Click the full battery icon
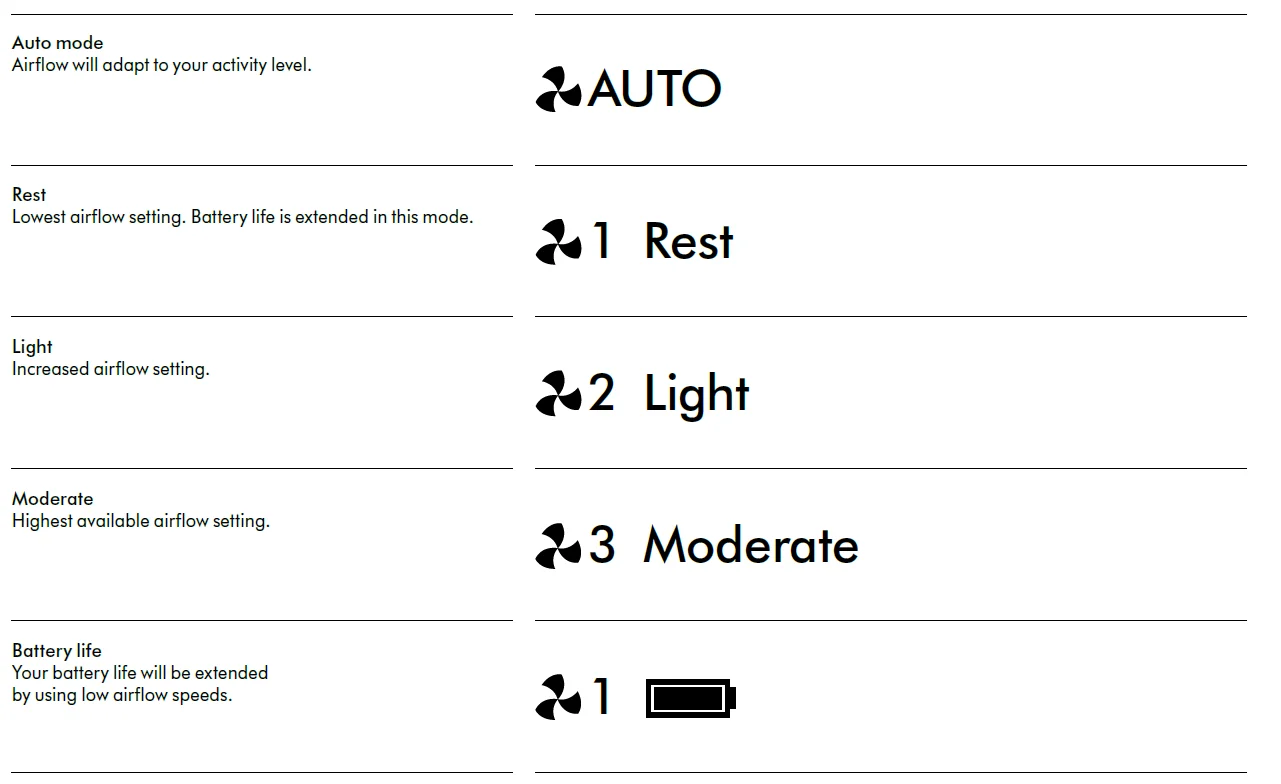This screenshot has height=784, width=1281. click(x=691, y=698)
